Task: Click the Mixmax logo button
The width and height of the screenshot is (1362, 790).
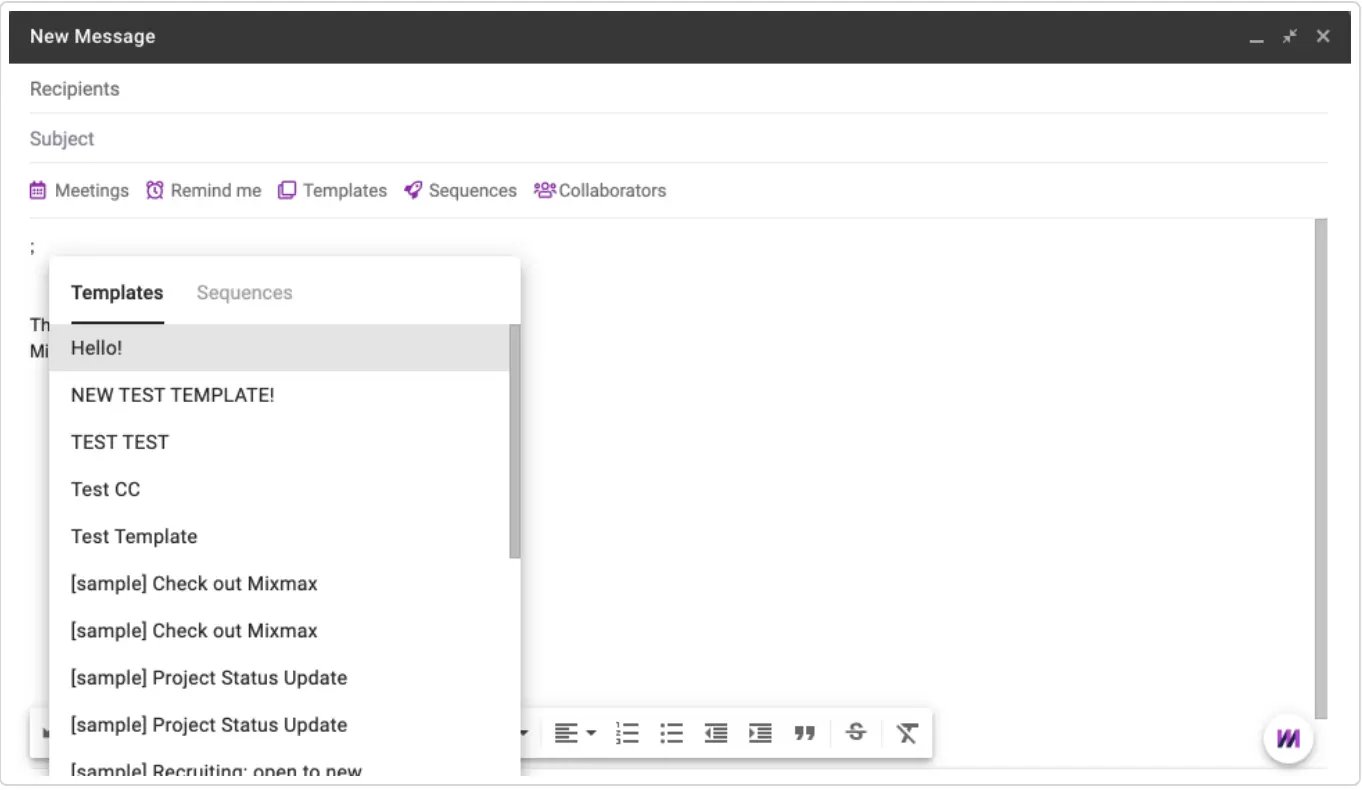Action: [x=1288, y=739]
